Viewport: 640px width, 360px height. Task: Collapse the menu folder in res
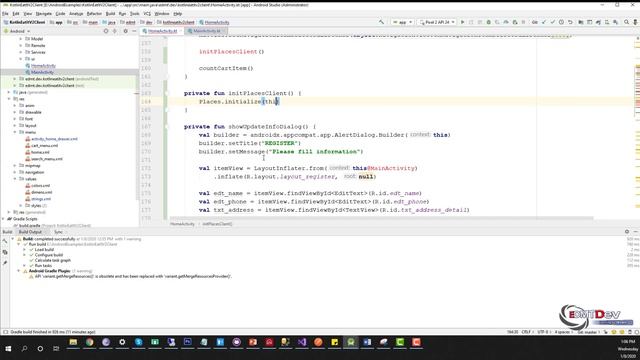tap(15, 132)
